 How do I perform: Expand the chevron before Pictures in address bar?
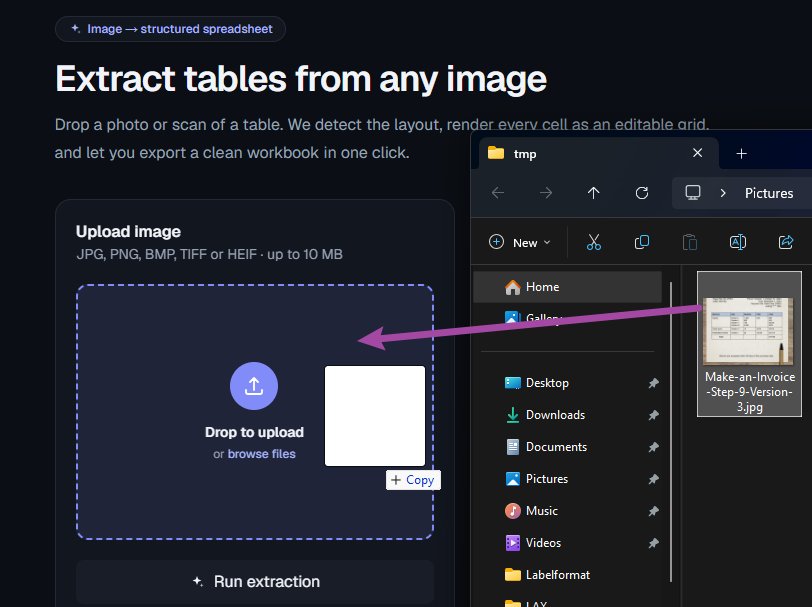pos(723,193)
